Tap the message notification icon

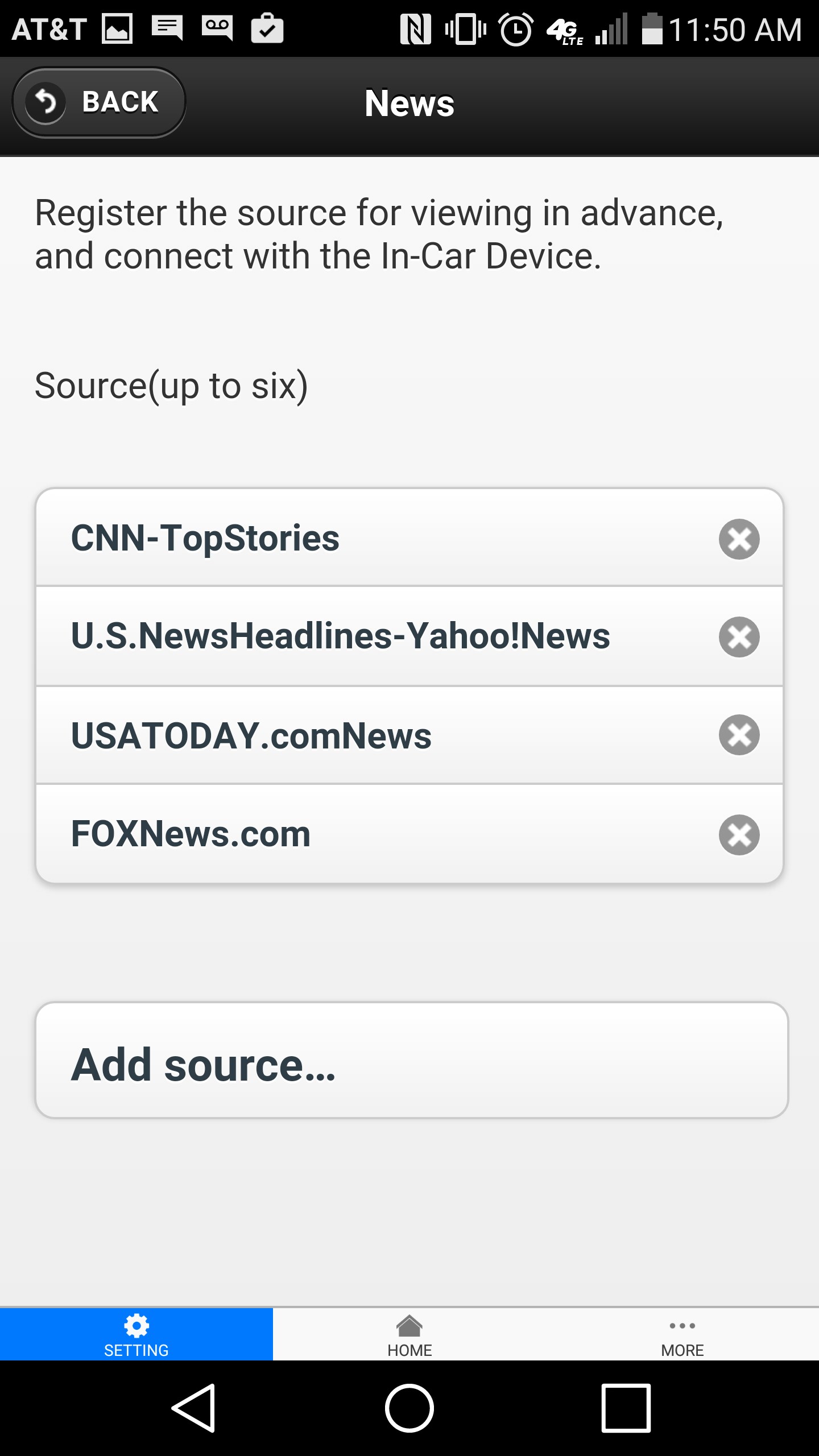click(x=167, y=27)
